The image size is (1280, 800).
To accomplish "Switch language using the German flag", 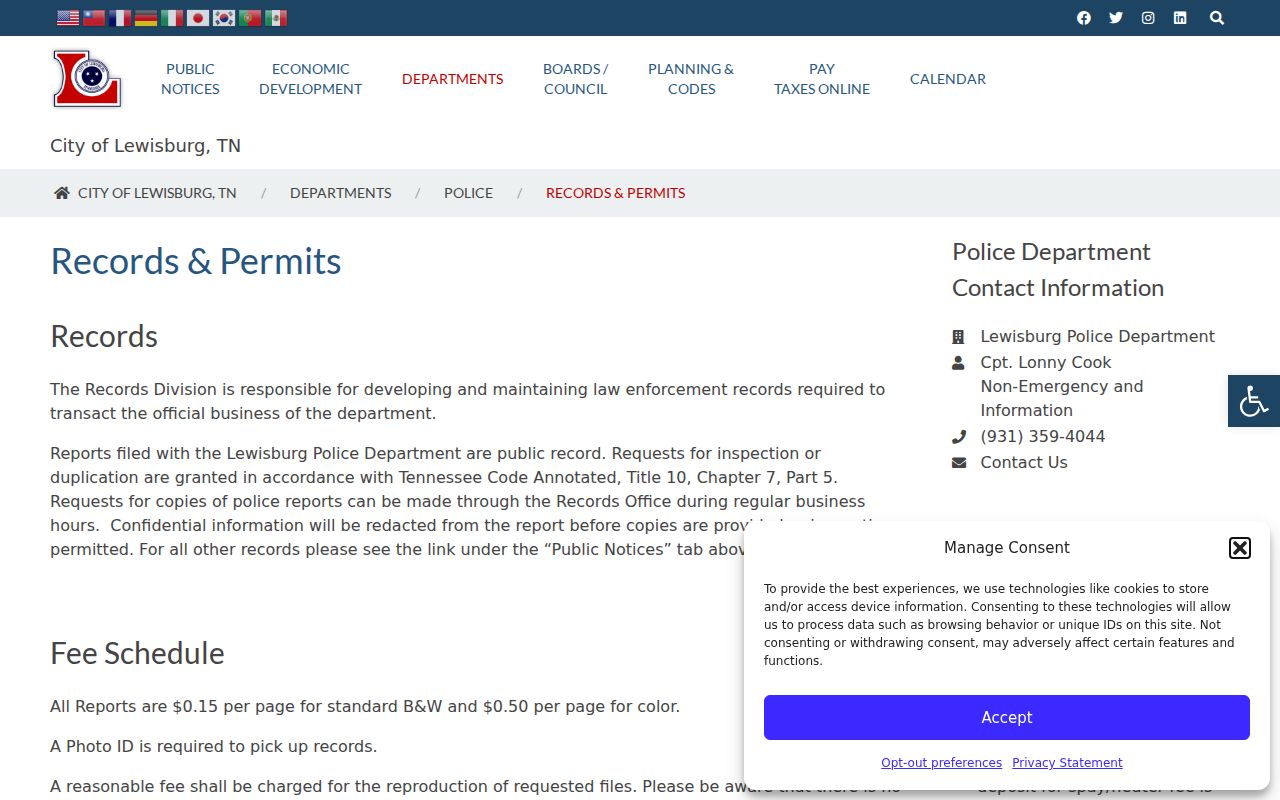I will coord(146,18).
